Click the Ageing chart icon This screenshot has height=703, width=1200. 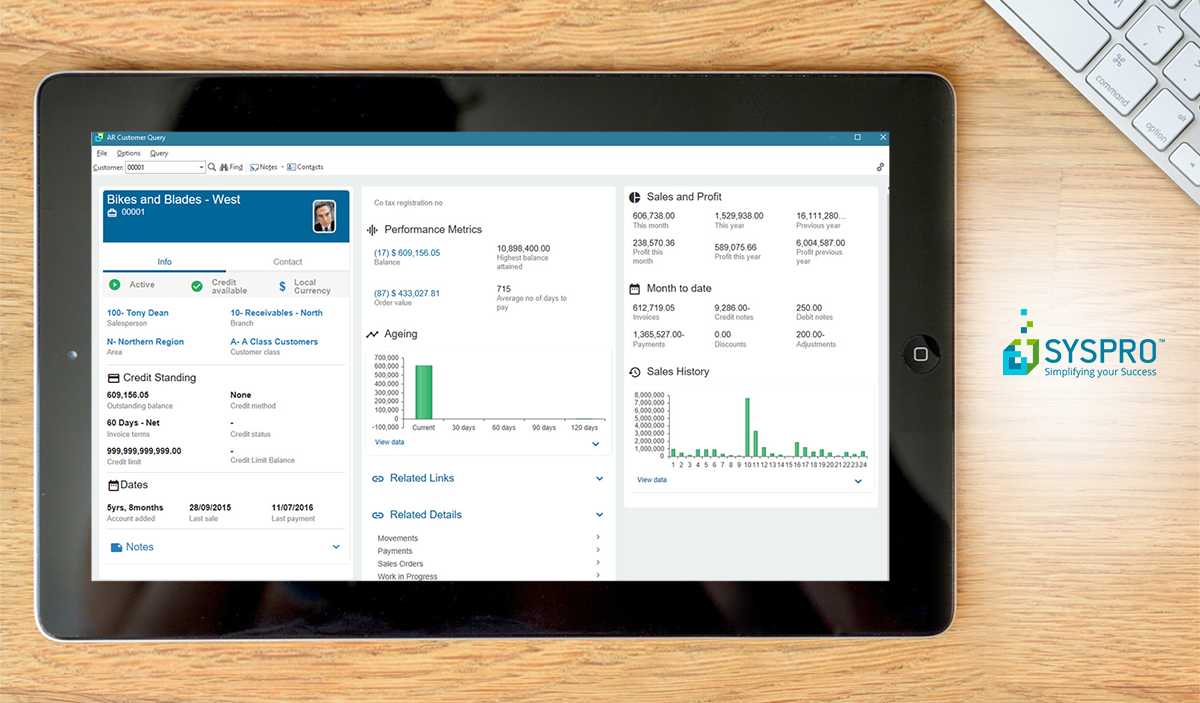[x=374, y=333]
